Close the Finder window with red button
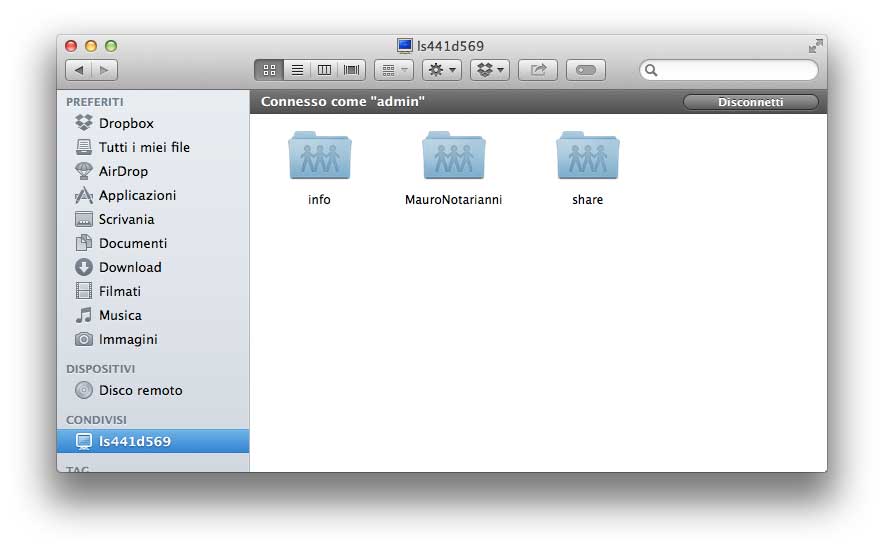Image resolution: width=884 pixels, height=551 pixels. pyautogui.click(x=71, y=46)
